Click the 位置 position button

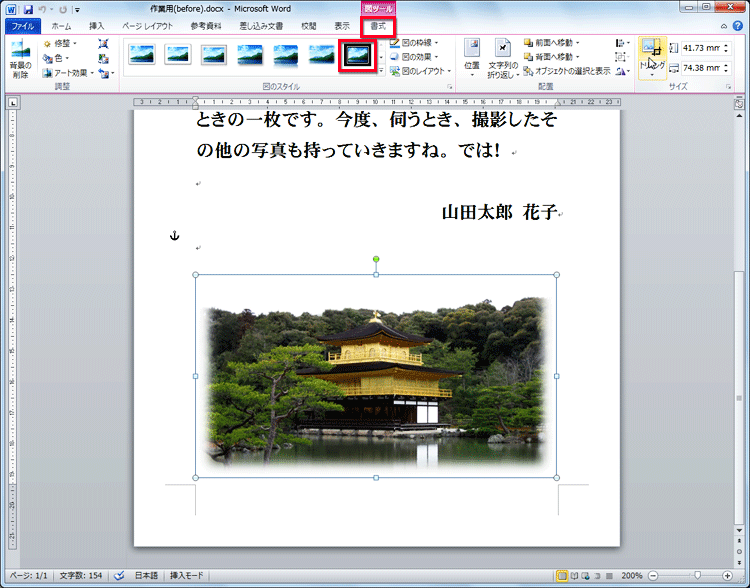pyautogui.click(x=472, y=58)
